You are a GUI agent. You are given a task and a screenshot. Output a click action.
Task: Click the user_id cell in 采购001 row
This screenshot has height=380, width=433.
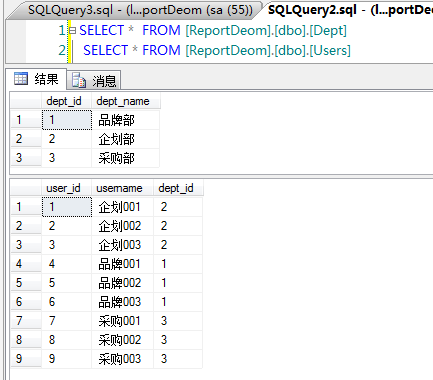coord(67,321)
